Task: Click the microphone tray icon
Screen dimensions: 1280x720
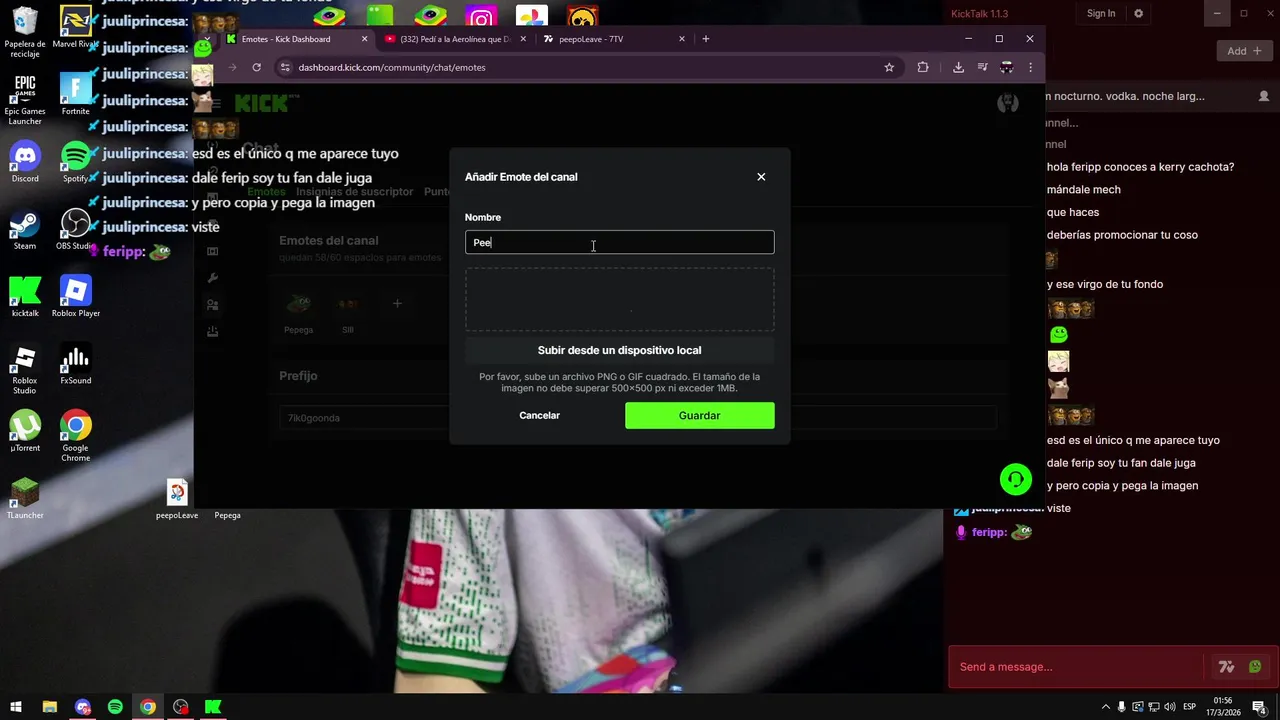Action: click(x=1121, y=707)
